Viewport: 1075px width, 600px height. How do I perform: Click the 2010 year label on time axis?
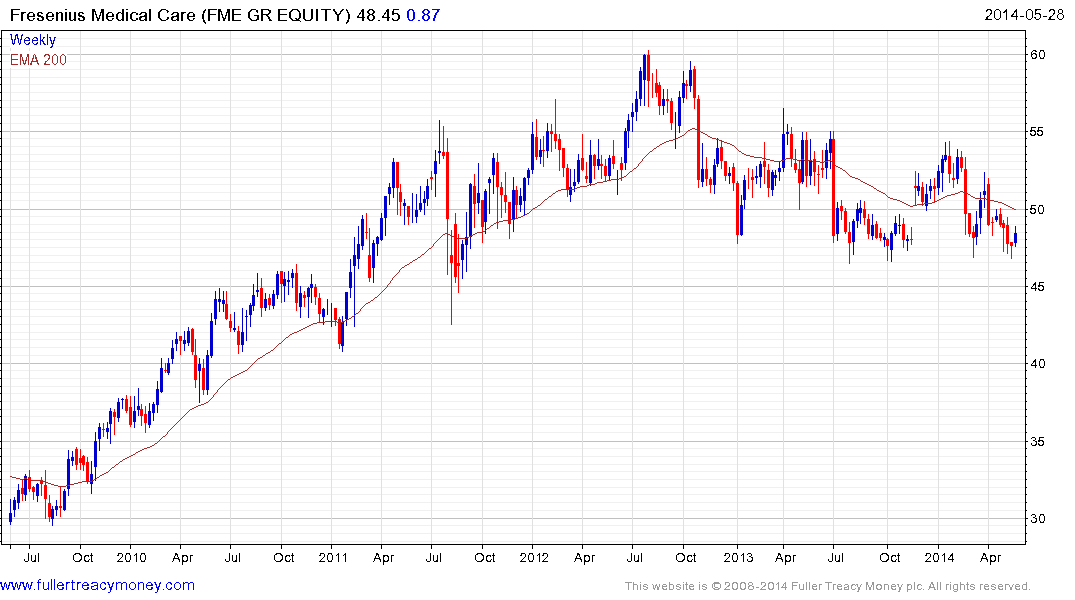(x=131, y=557)
